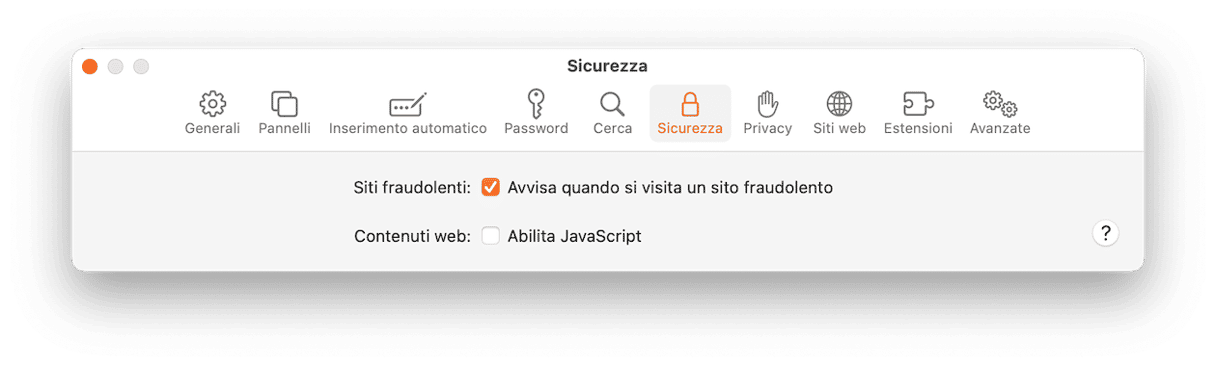1216x366 pixels.
Task: Uncheck the fraudulent site warning checkbox
Action: coord(490,187)
